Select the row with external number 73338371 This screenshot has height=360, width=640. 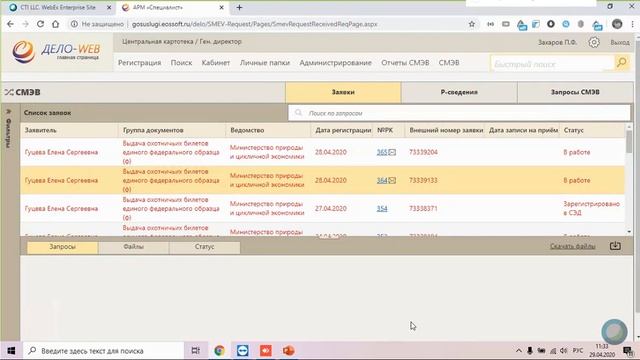click(322, 209)
